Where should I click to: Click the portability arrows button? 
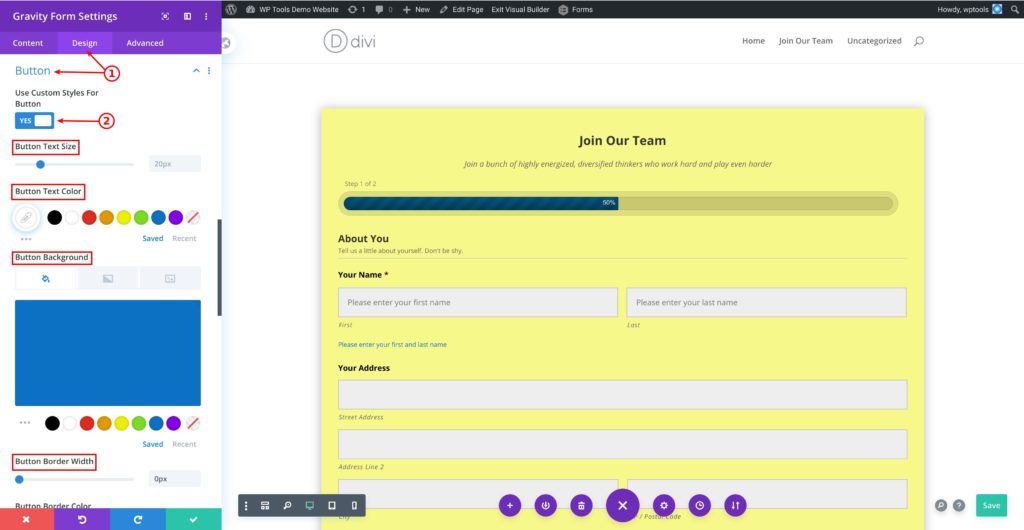point(735,505)
